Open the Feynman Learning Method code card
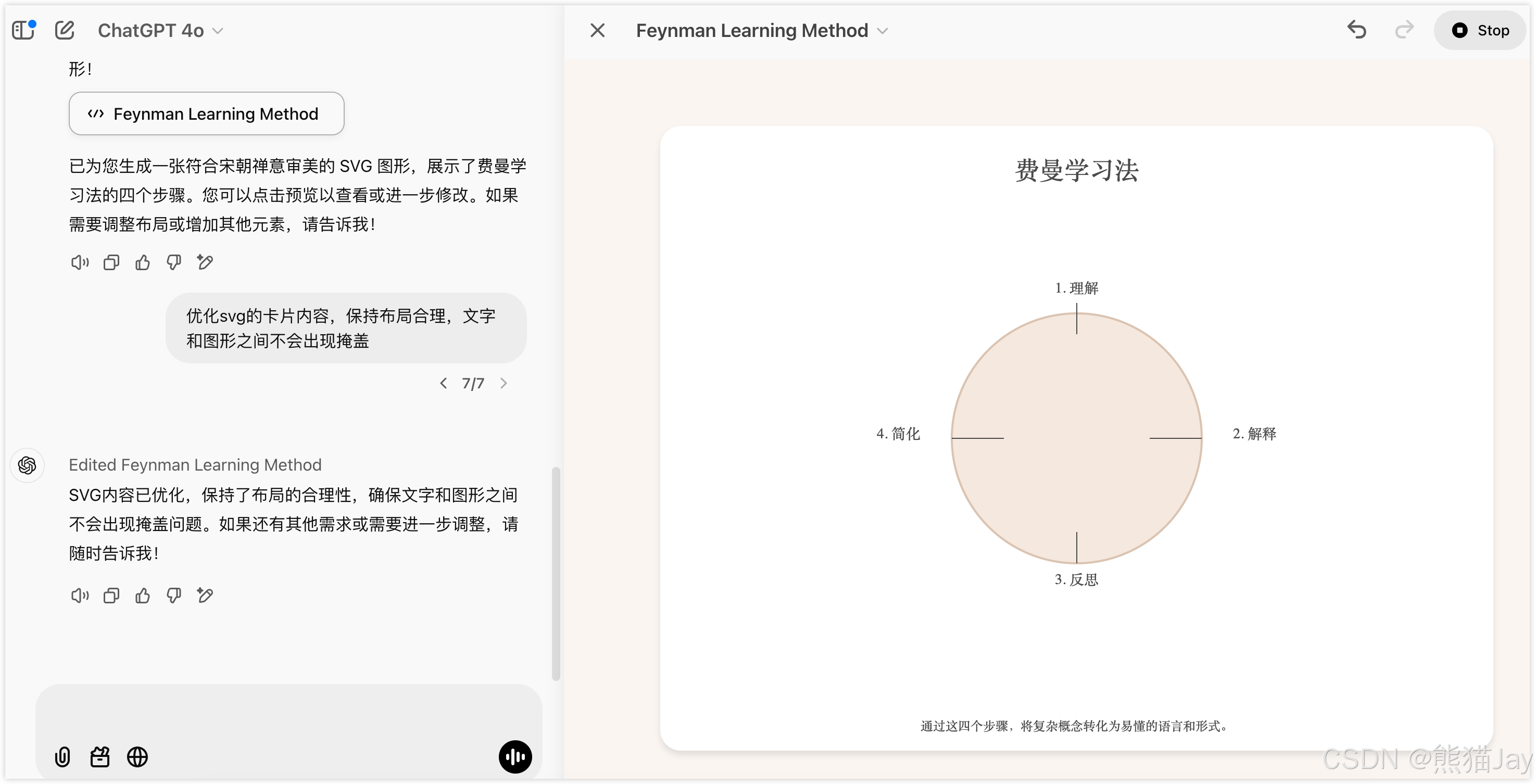The height and width of the screenshot is (784, 1535). point(206,114)
